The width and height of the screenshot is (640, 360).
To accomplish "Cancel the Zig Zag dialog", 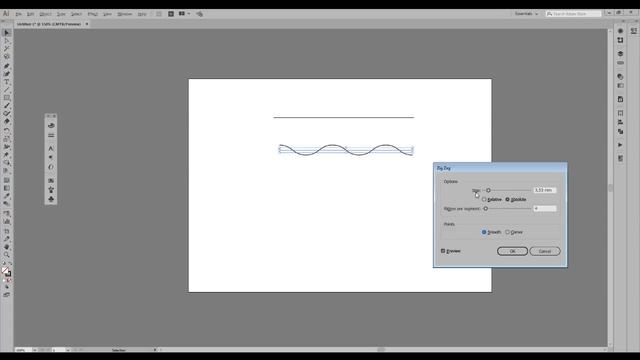I will click(545, 251).
